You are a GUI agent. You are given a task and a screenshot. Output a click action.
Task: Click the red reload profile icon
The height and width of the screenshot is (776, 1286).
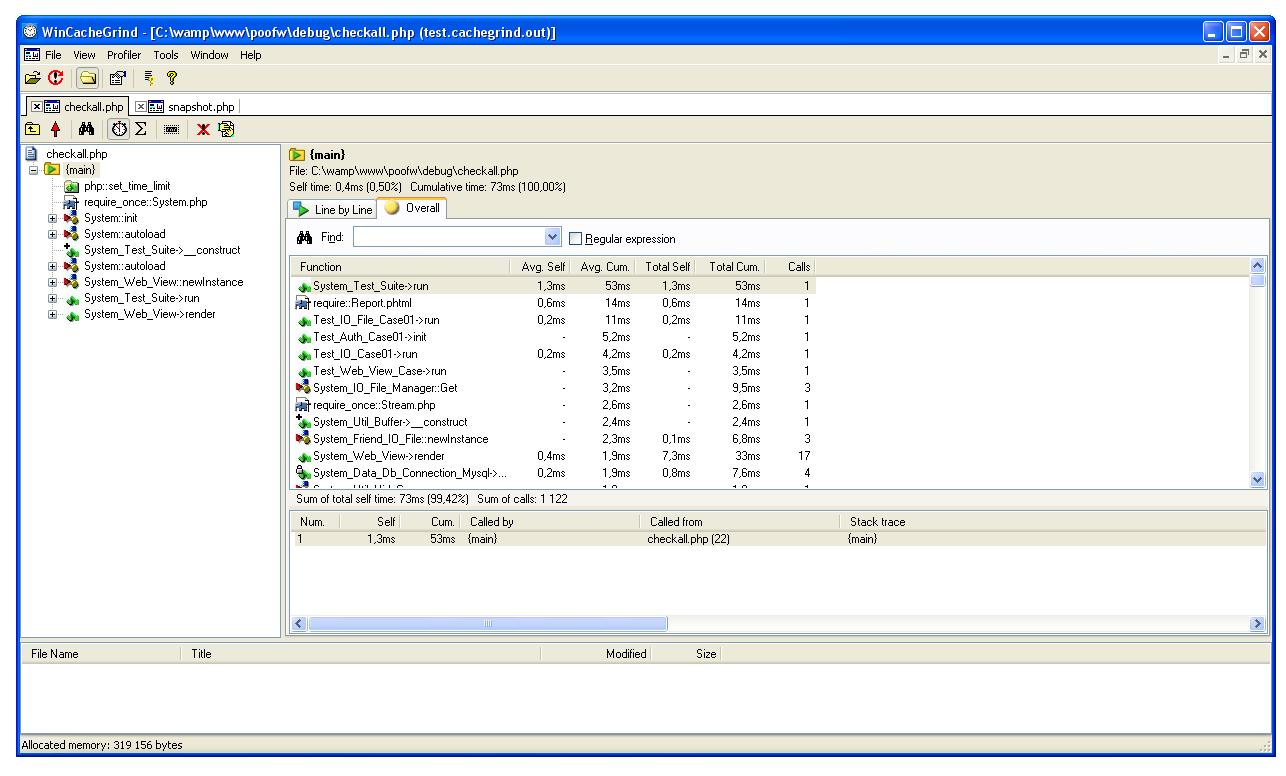56,78
